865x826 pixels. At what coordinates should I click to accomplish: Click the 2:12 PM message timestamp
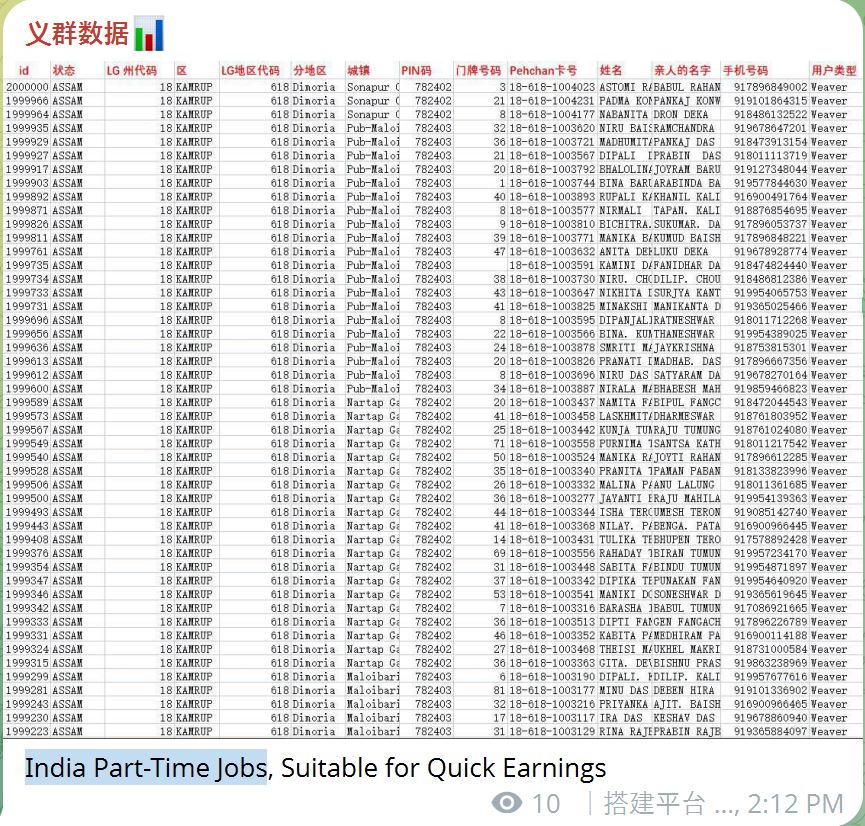795,803
